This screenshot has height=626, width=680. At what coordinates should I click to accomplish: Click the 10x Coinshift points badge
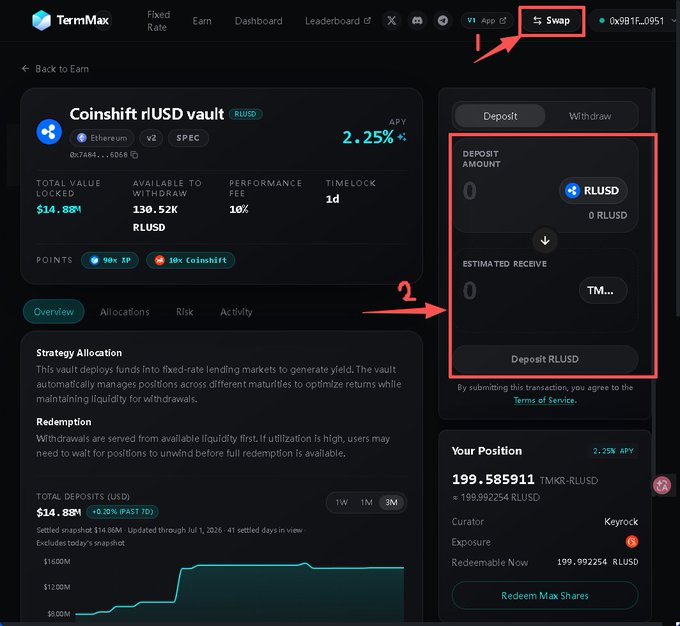191,260
